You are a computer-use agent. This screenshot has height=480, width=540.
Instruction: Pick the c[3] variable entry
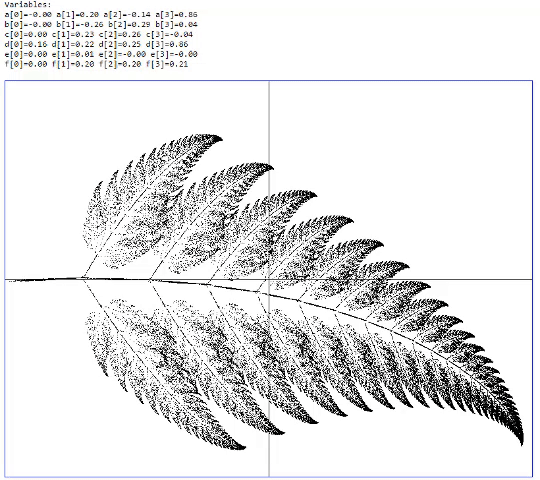(x=169, y=34)
